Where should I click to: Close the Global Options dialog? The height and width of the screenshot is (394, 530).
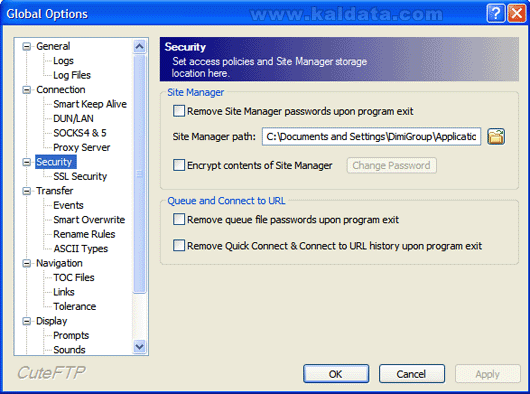click(x=517, y=14)
